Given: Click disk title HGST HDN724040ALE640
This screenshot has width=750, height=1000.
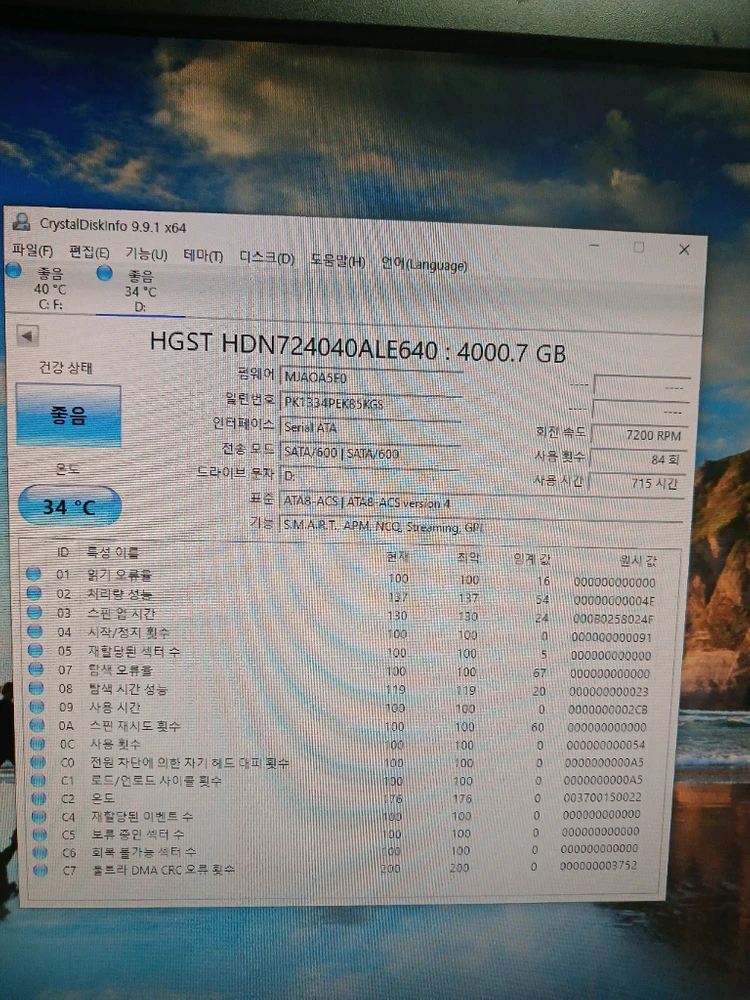Looking at the screenshot, I should (x=294, y=345).
